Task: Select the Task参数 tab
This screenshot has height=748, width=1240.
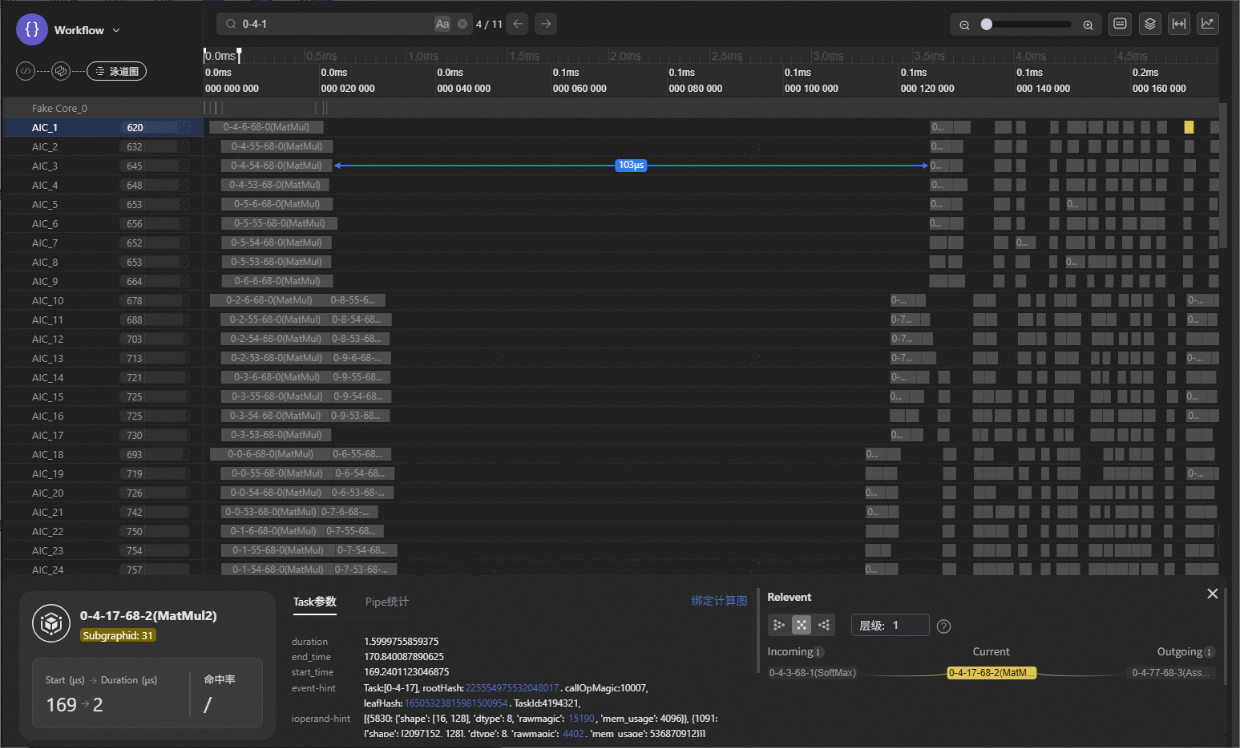Action: (x=314, y=601)
